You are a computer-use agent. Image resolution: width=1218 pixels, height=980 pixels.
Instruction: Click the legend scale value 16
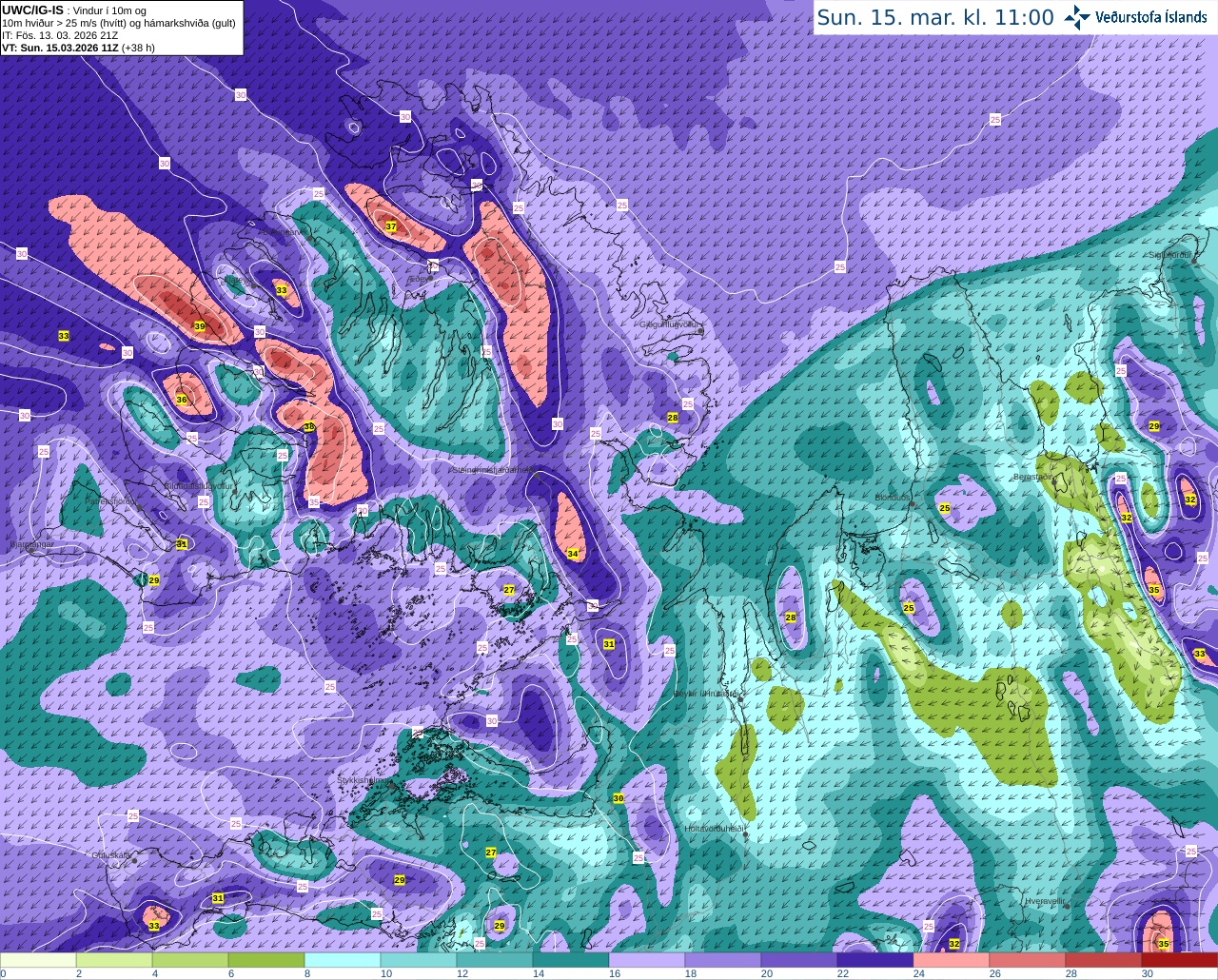[x=614, y=973]
